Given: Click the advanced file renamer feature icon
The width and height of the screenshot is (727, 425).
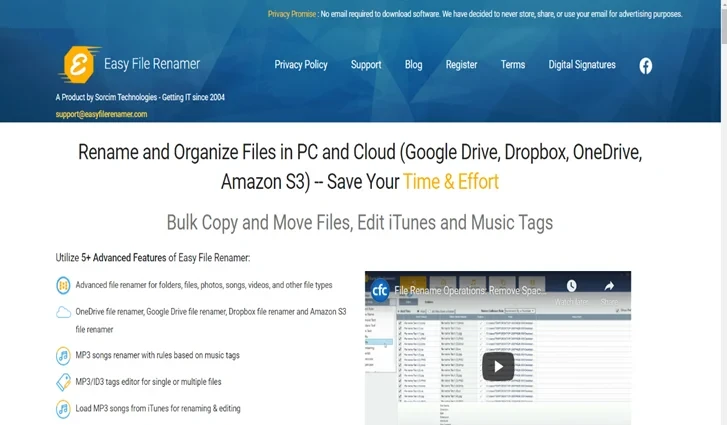Looking at the screenshot, I should 63,285.
